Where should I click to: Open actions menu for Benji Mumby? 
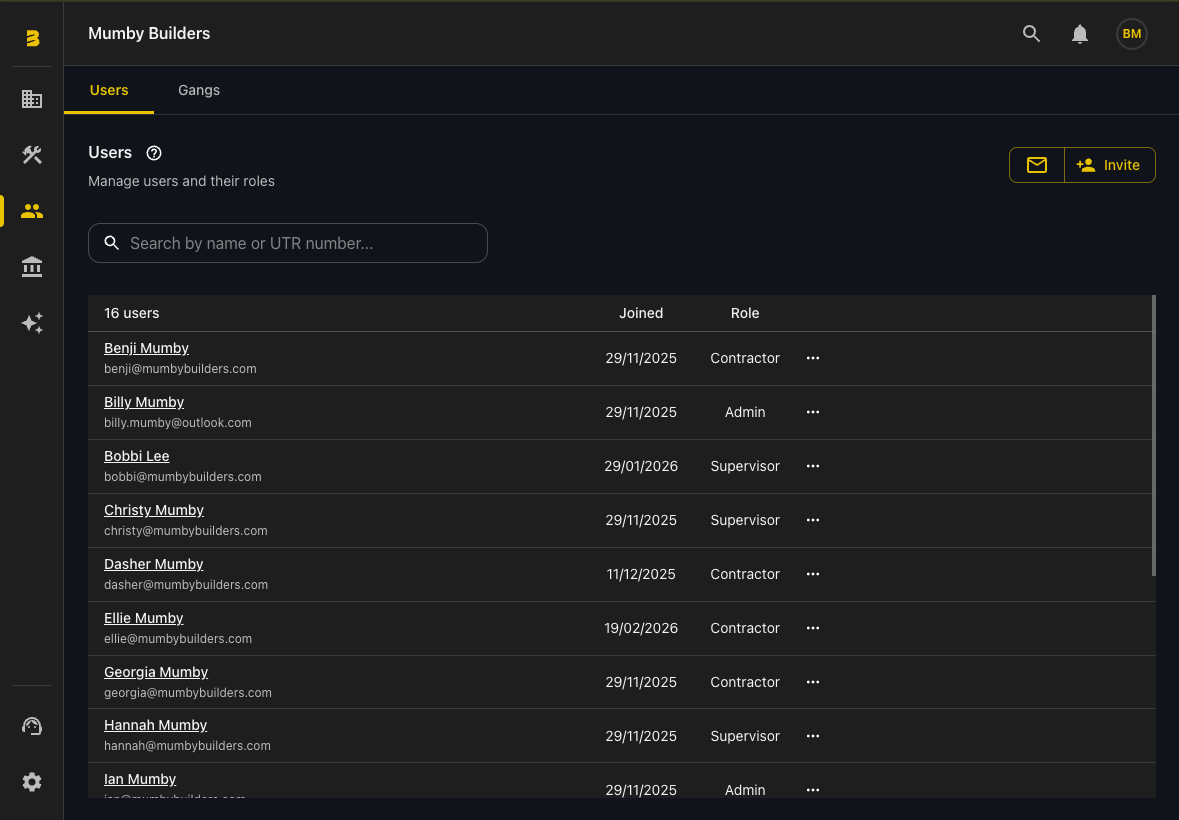[x=813, y=358]
